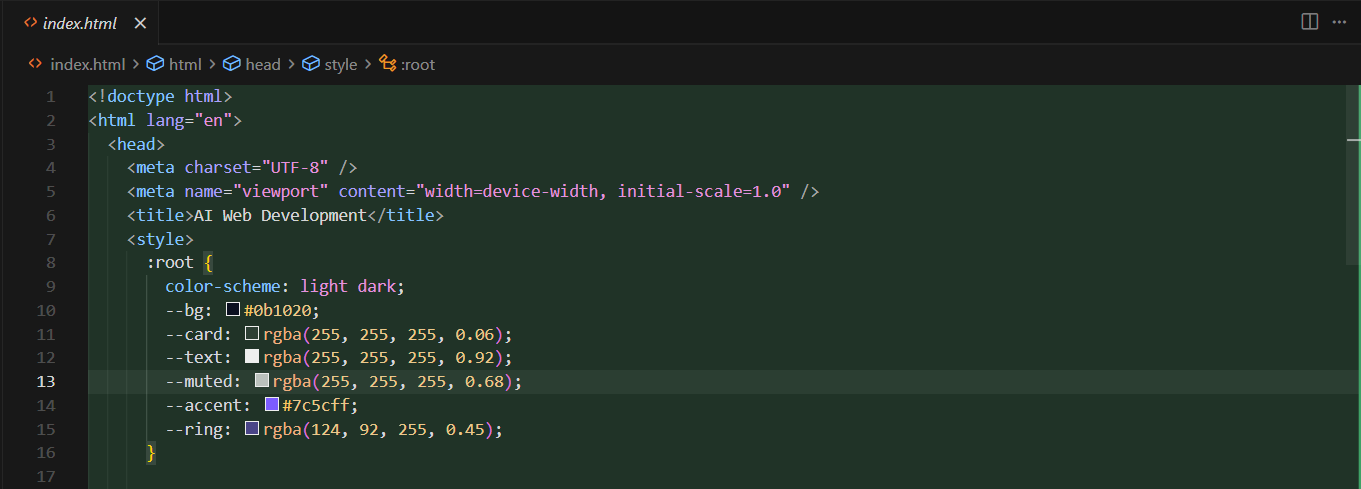The width and height of the screenshot is (1361, 489).
Task: Select the index.html editor tab
Action: pos(80,23)
